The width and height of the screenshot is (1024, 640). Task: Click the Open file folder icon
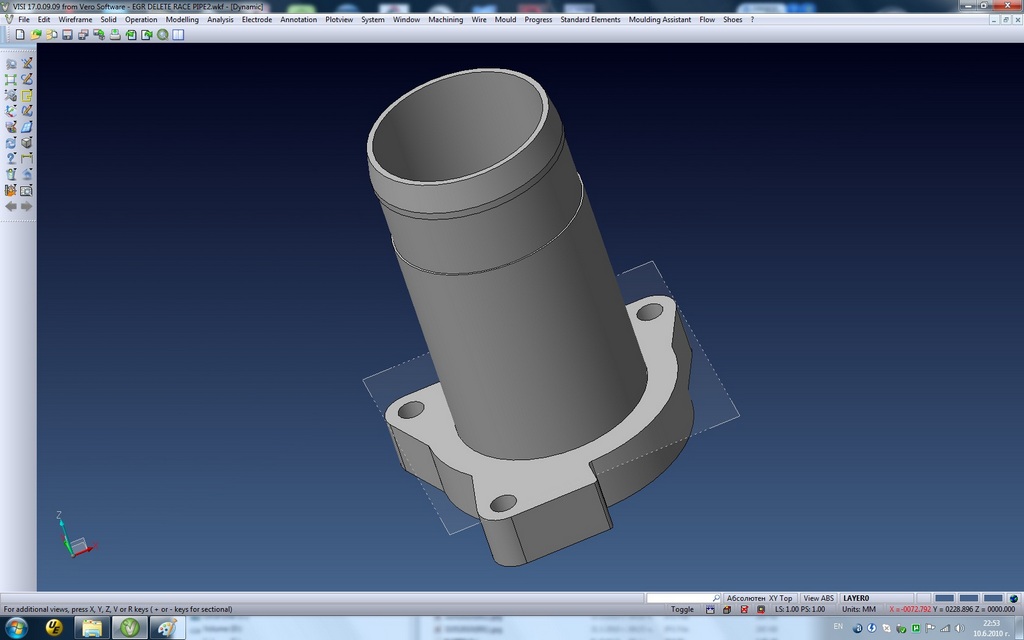coord(35,34)
